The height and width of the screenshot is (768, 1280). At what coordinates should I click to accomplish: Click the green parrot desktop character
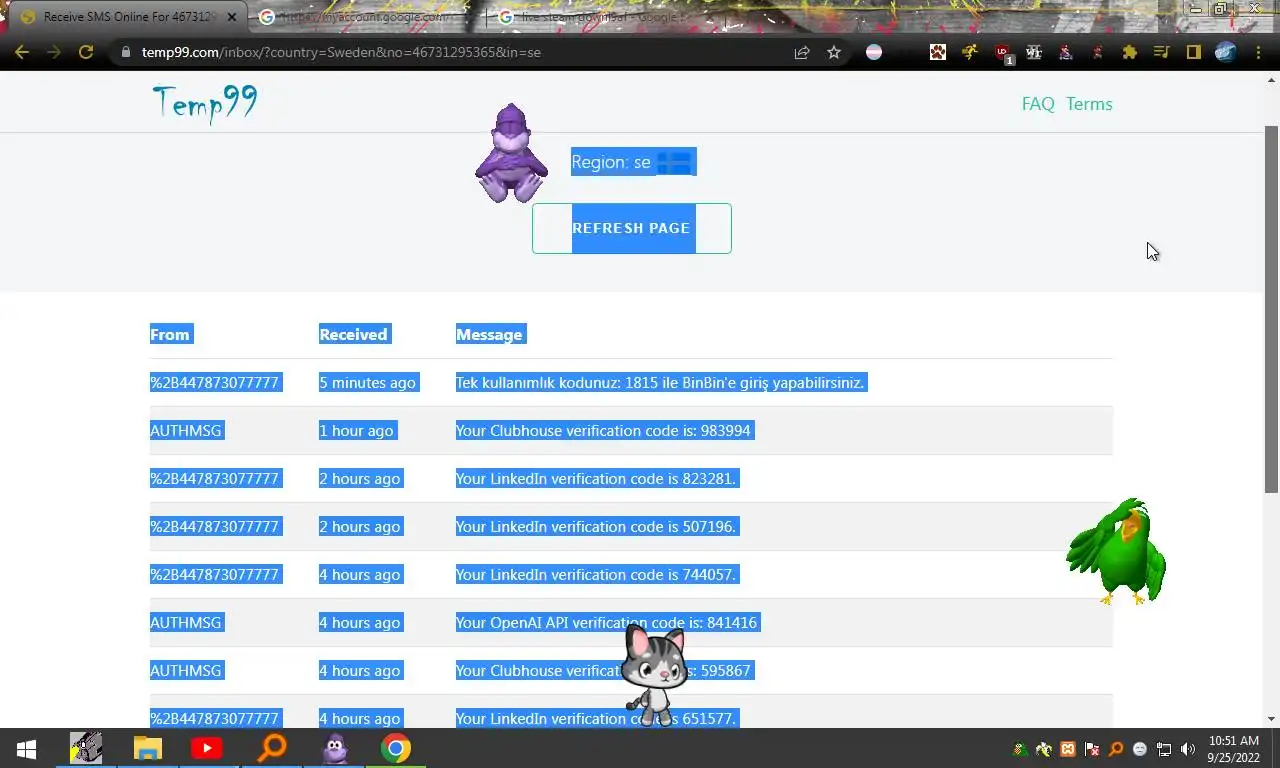1117,551
